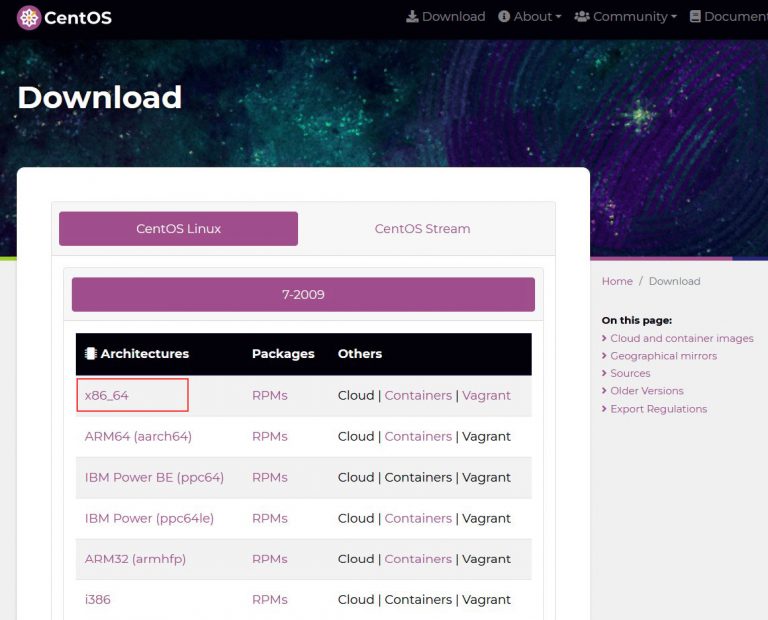
Task: Switch to the CentOS Stream tab
Action: point(422,229)
